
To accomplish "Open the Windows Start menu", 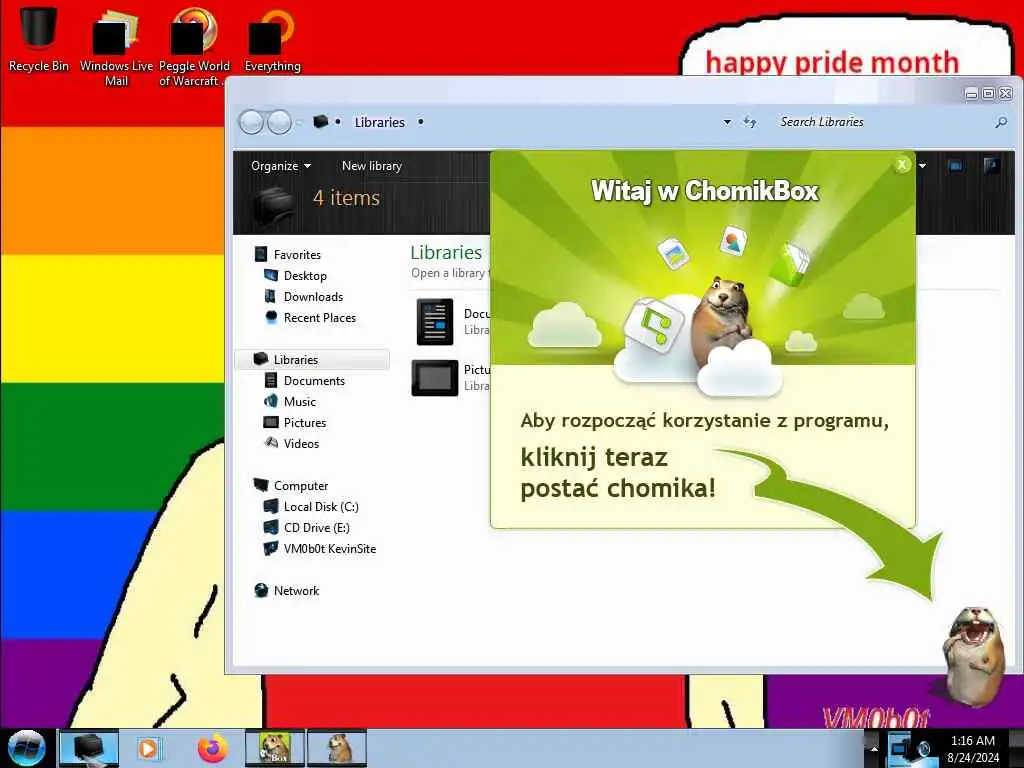I will [x=26, y=748].
